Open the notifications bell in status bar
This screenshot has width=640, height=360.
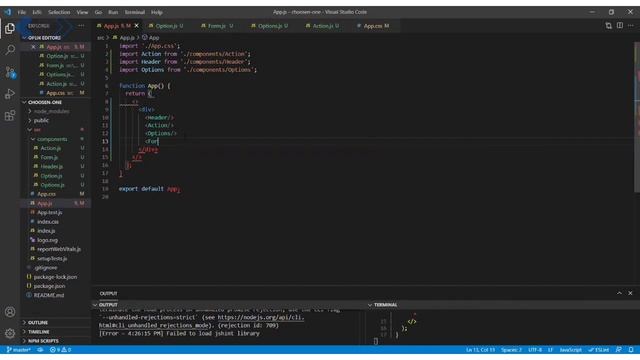631,350
